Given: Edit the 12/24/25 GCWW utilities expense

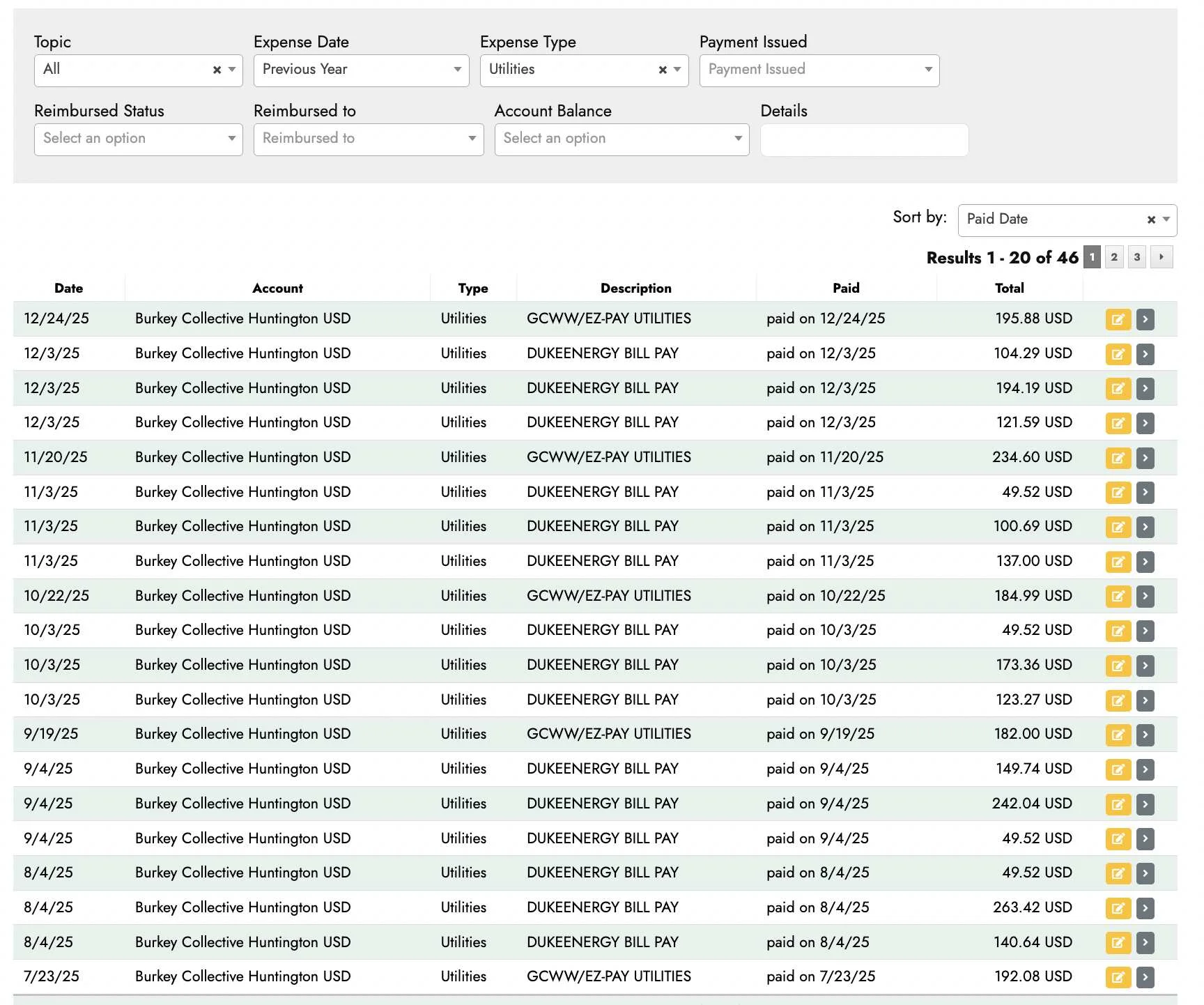Looking at the screenshot, I should pyautogui.click(x=1118, y=320).
